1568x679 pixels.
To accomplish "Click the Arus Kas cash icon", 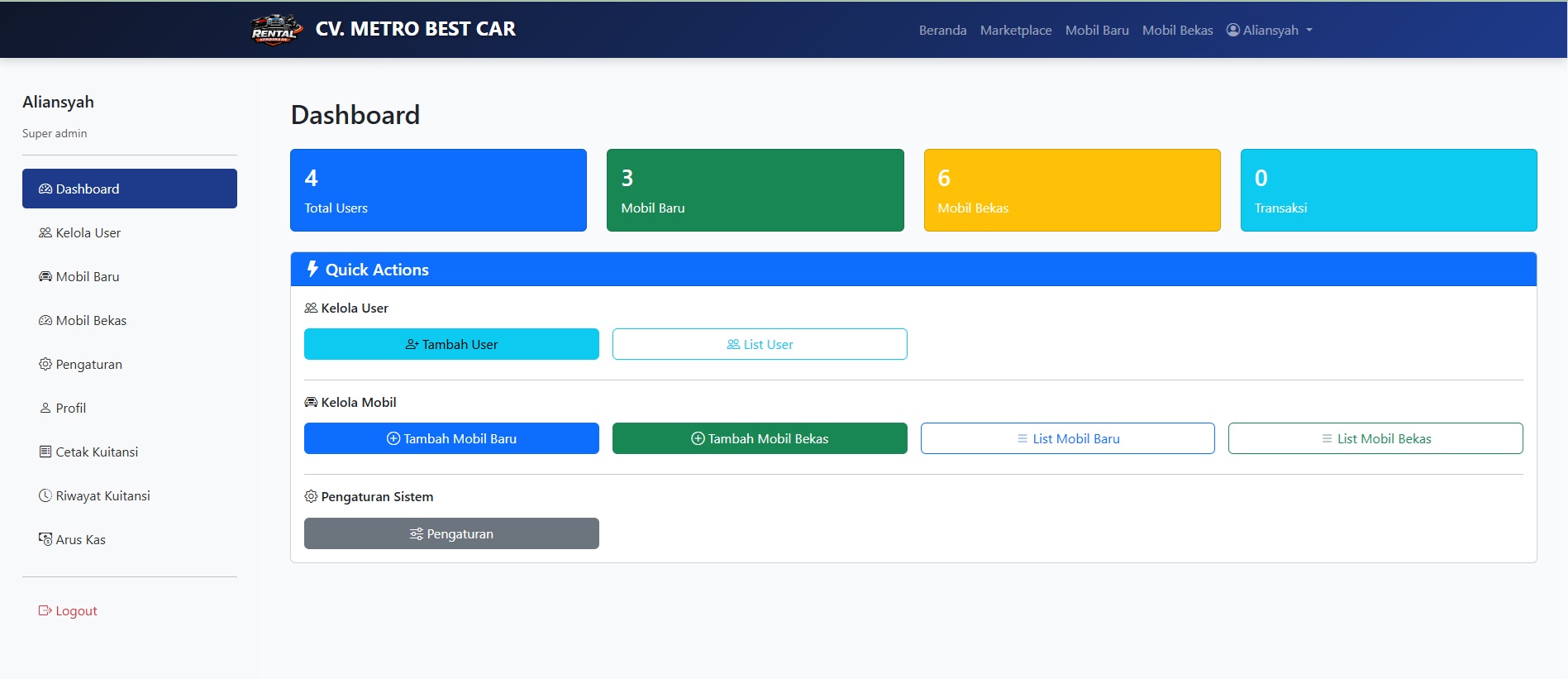I will tap(45, 539).
